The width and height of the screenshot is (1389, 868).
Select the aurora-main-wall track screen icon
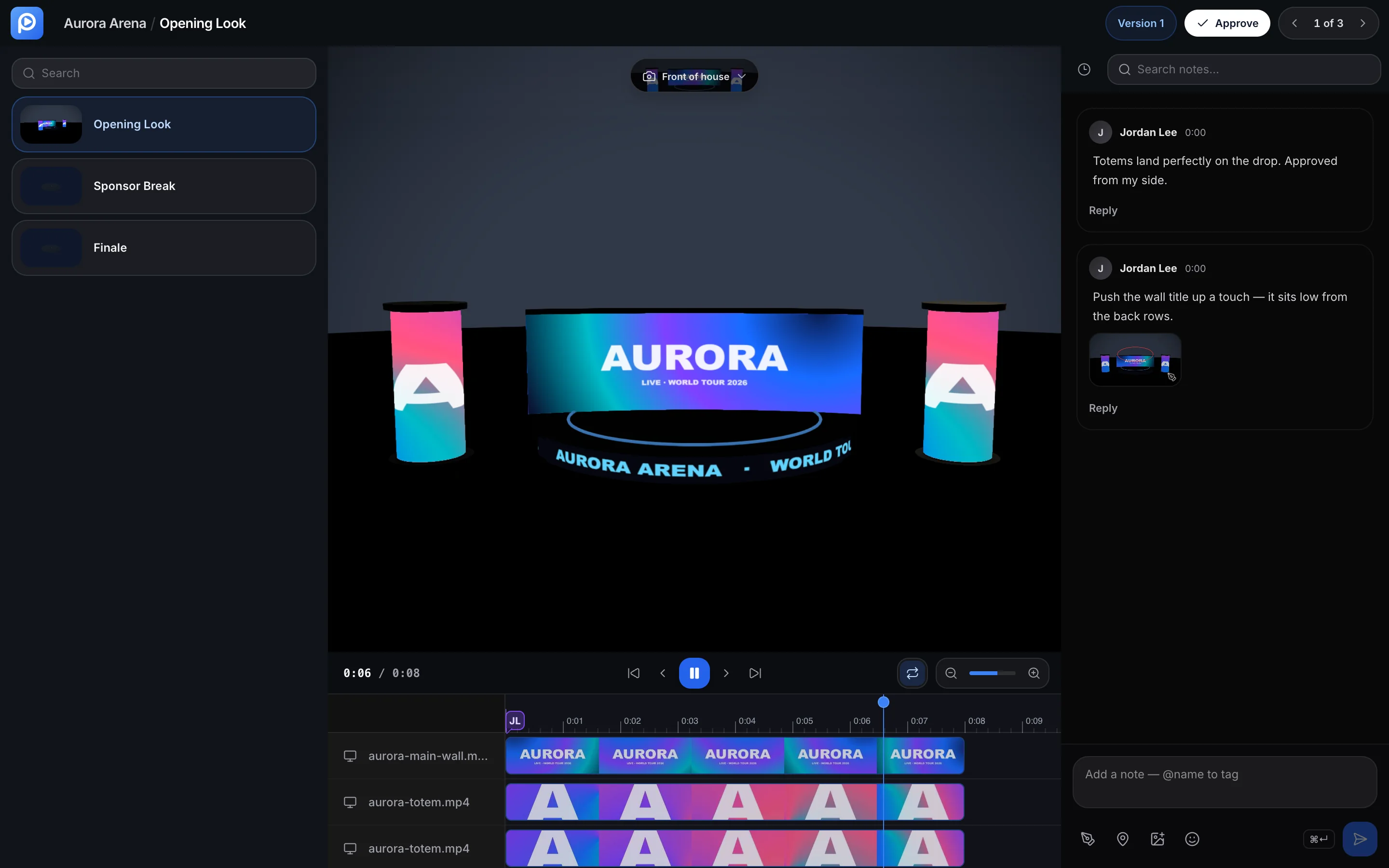click(x=350, y=756)
